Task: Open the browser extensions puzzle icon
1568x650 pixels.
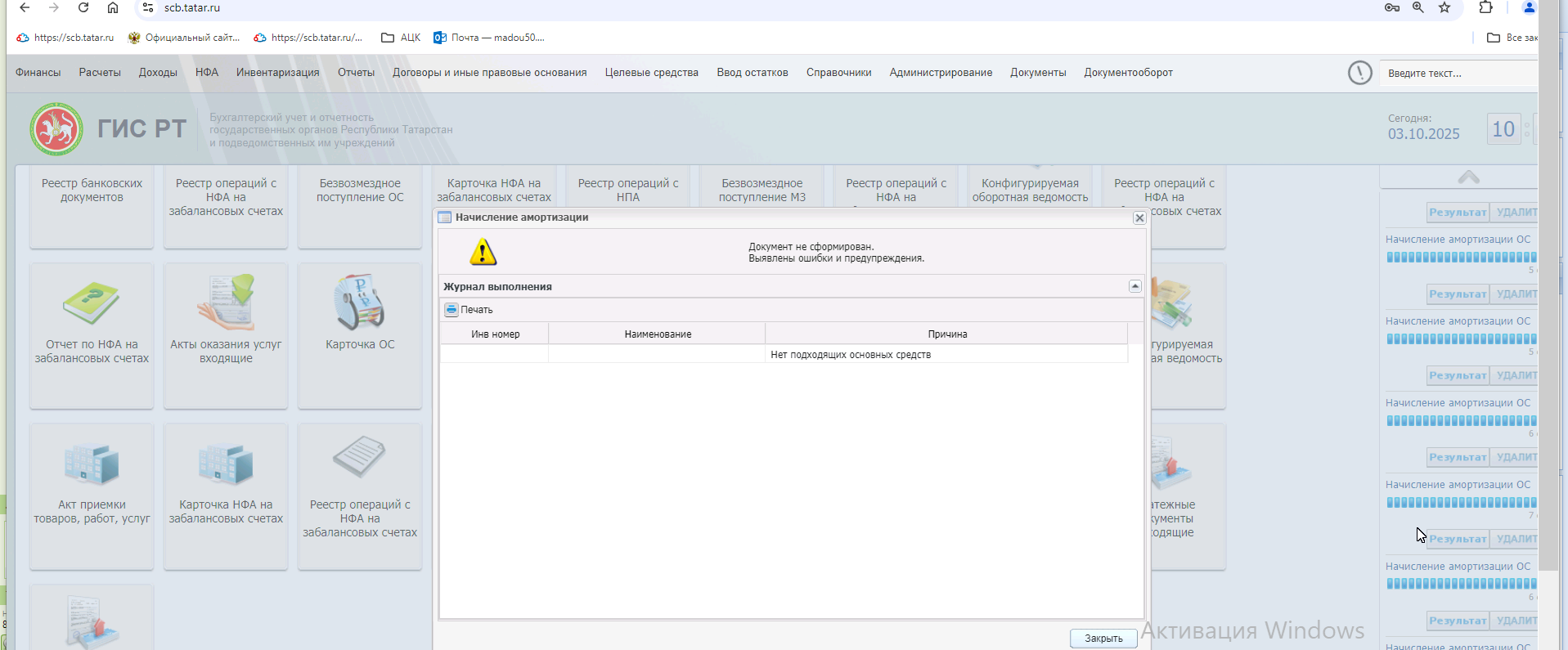Action: (1486, 8)
